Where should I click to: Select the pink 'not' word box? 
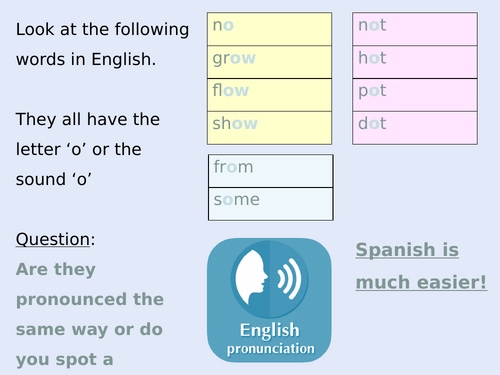415,29
